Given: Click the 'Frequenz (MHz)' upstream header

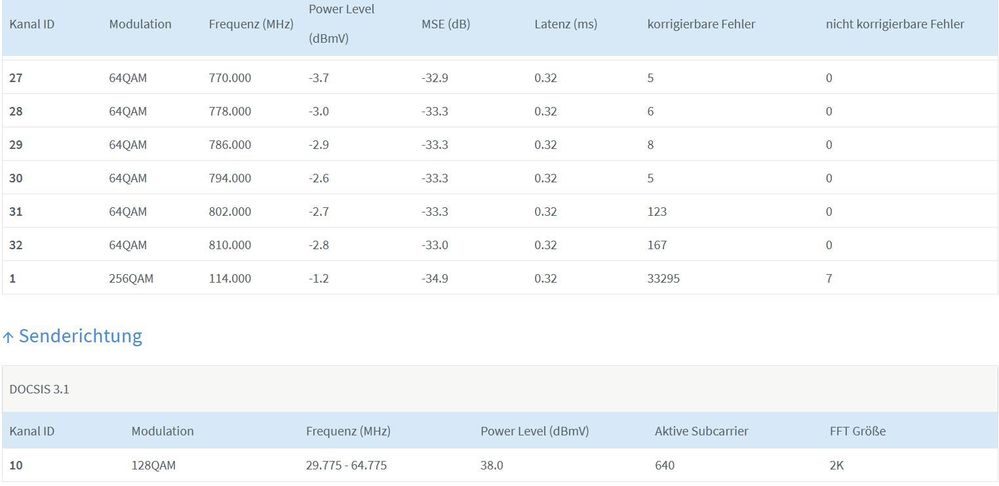Looking at the screenshot, I should [x=348, y=431].
